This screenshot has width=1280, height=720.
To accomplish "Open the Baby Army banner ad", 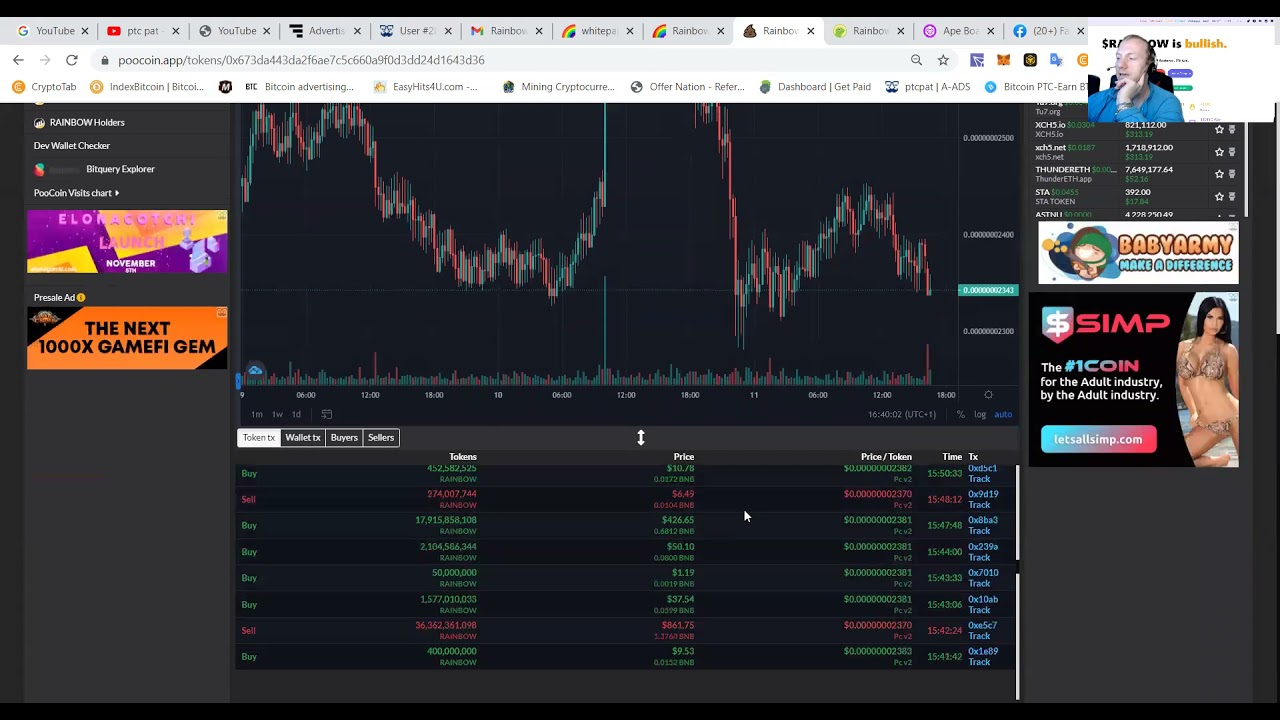I will point(1138,252).
